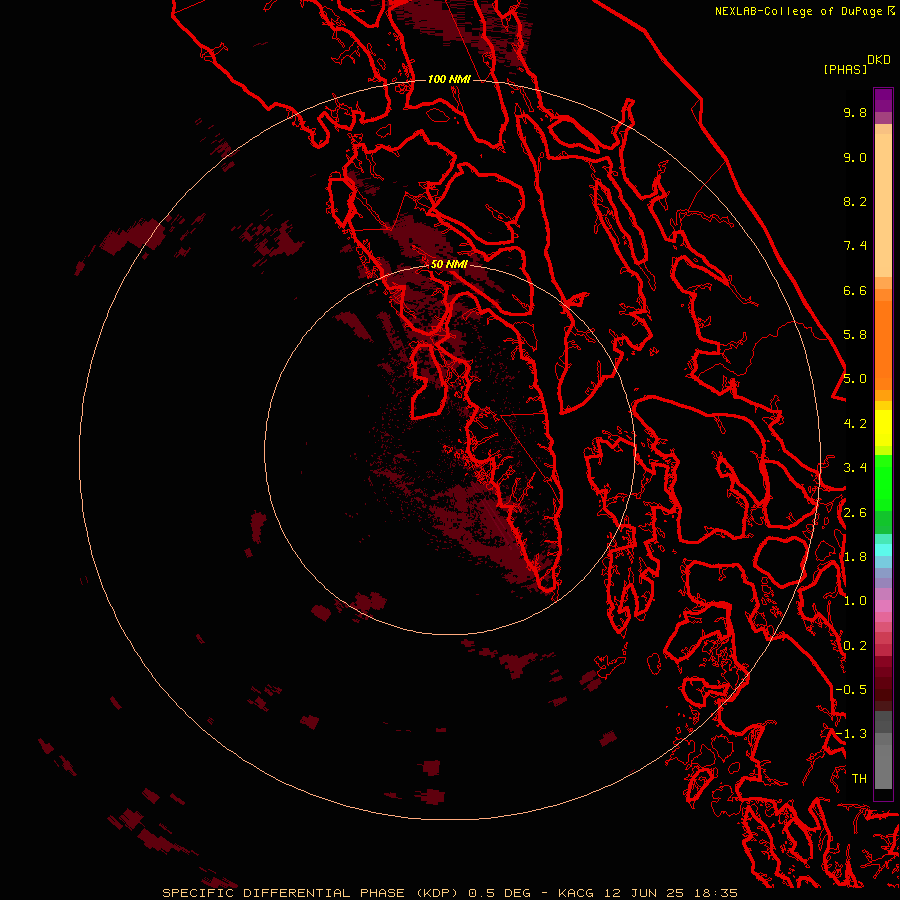This screenshot has width=900, height=900.
Task: Select the 9.0 value on the color scale
Action: 855,157
